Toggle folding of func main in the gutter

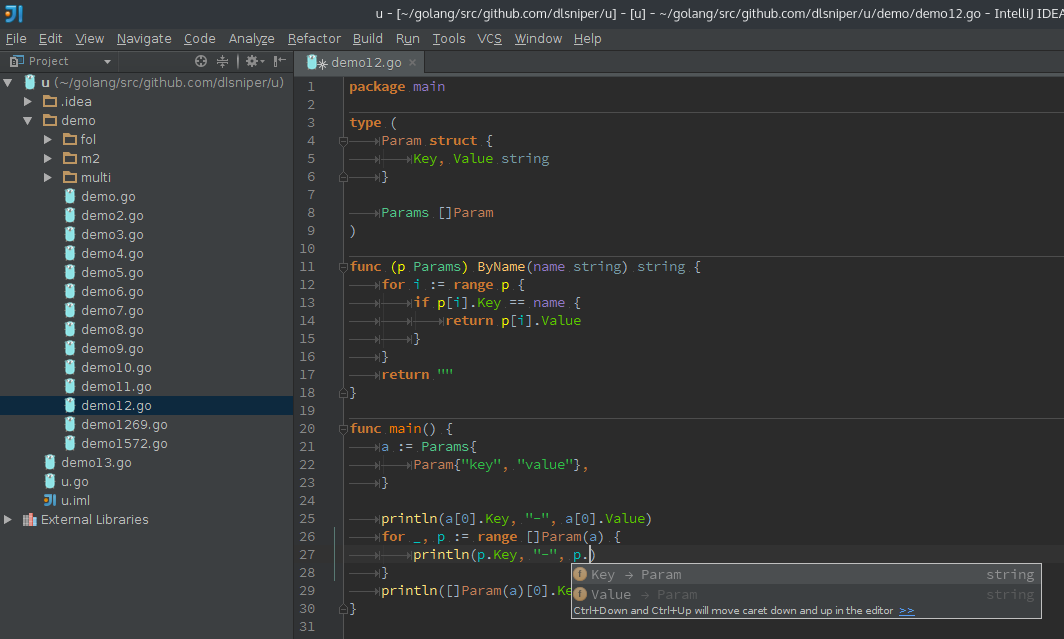[343, 428]
